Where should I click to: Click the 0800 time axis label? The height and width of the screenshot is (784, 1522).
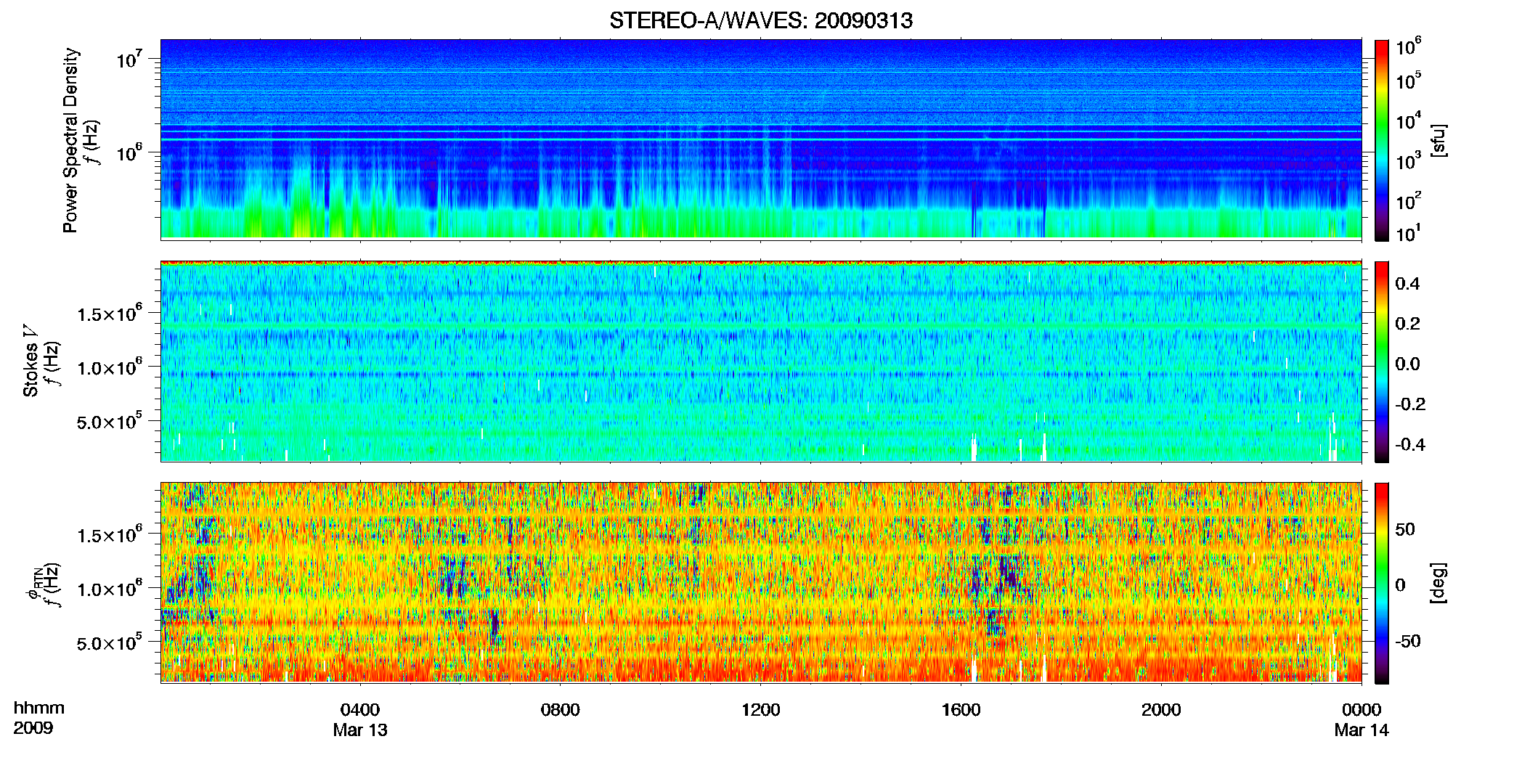tap(560, 709)
